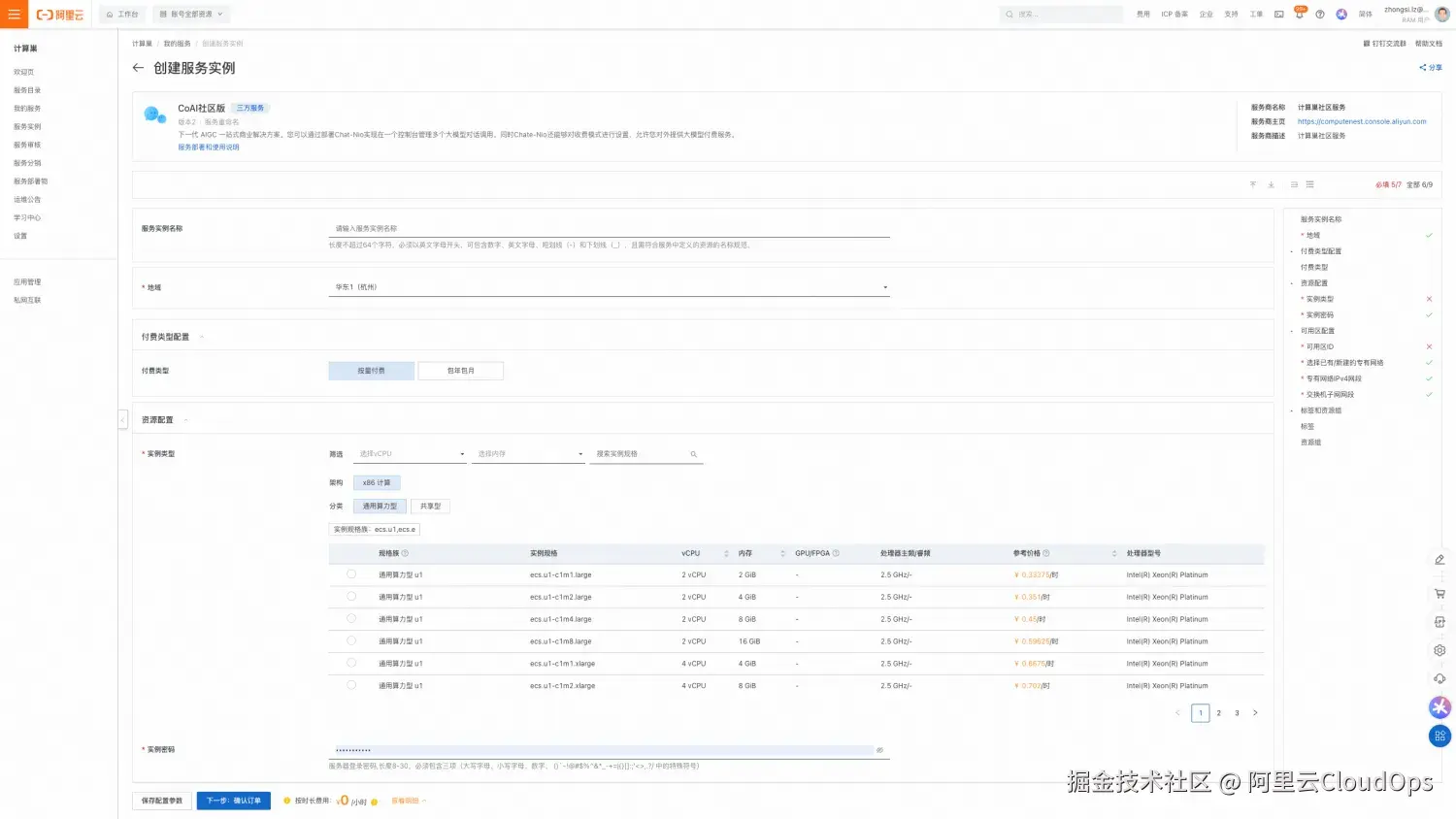The image size is (1456, 819).
Task: Select the ecs.u1-c1m8.large radio button
Action: (x=351, y=640)
